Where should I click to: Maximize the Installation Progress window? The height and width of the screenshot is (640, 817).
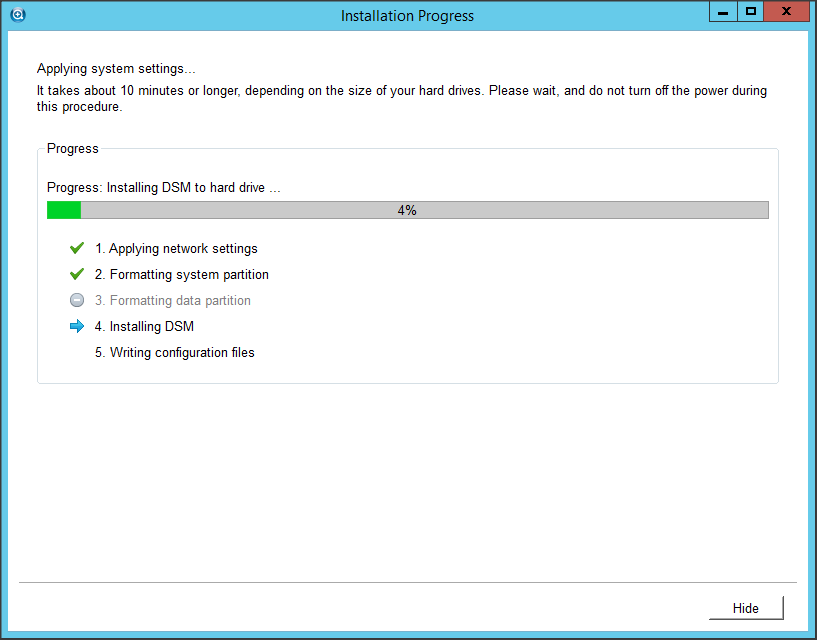coord(750,12)
